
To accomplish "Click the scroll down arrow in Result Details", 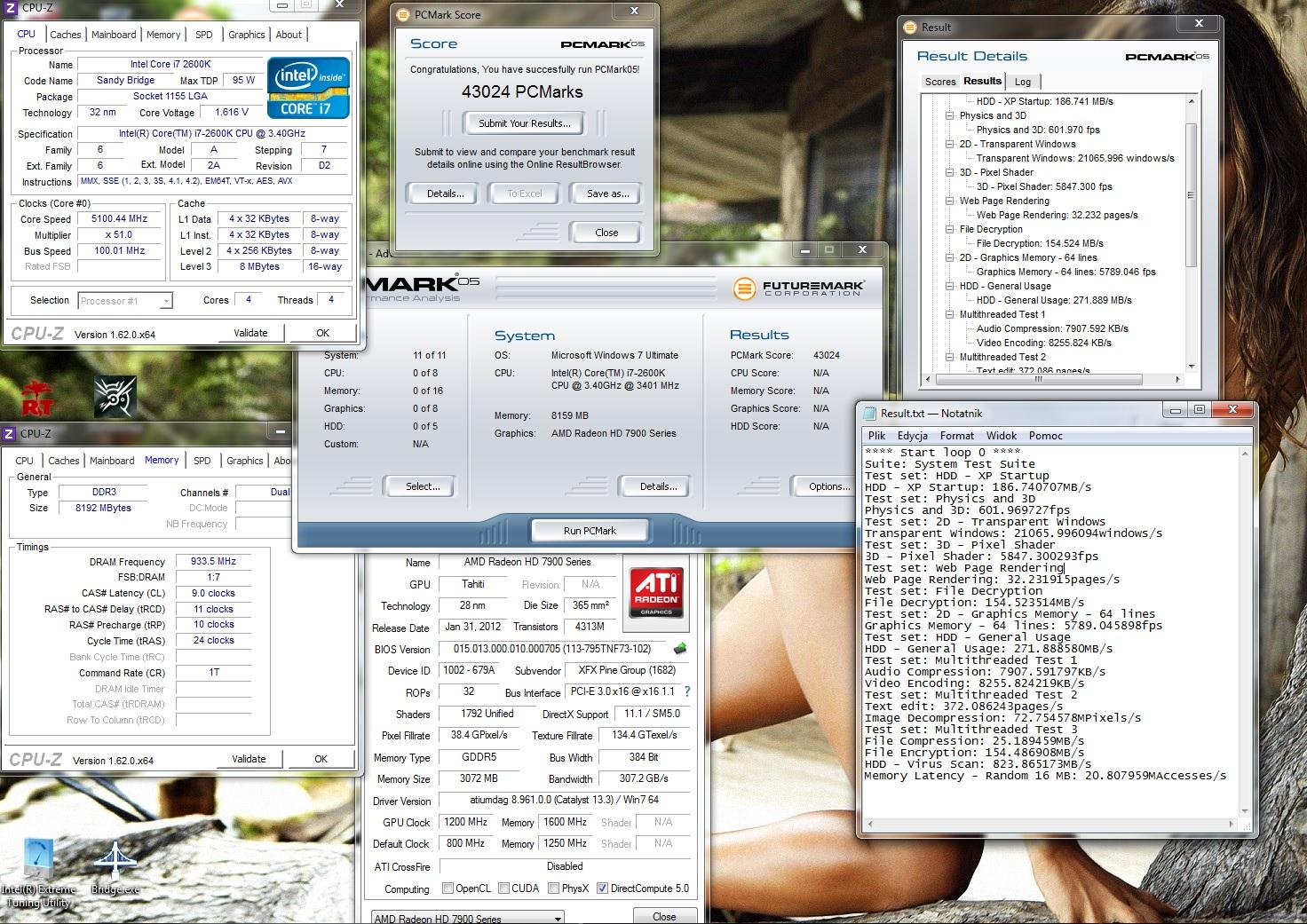I will point(1191,366).
